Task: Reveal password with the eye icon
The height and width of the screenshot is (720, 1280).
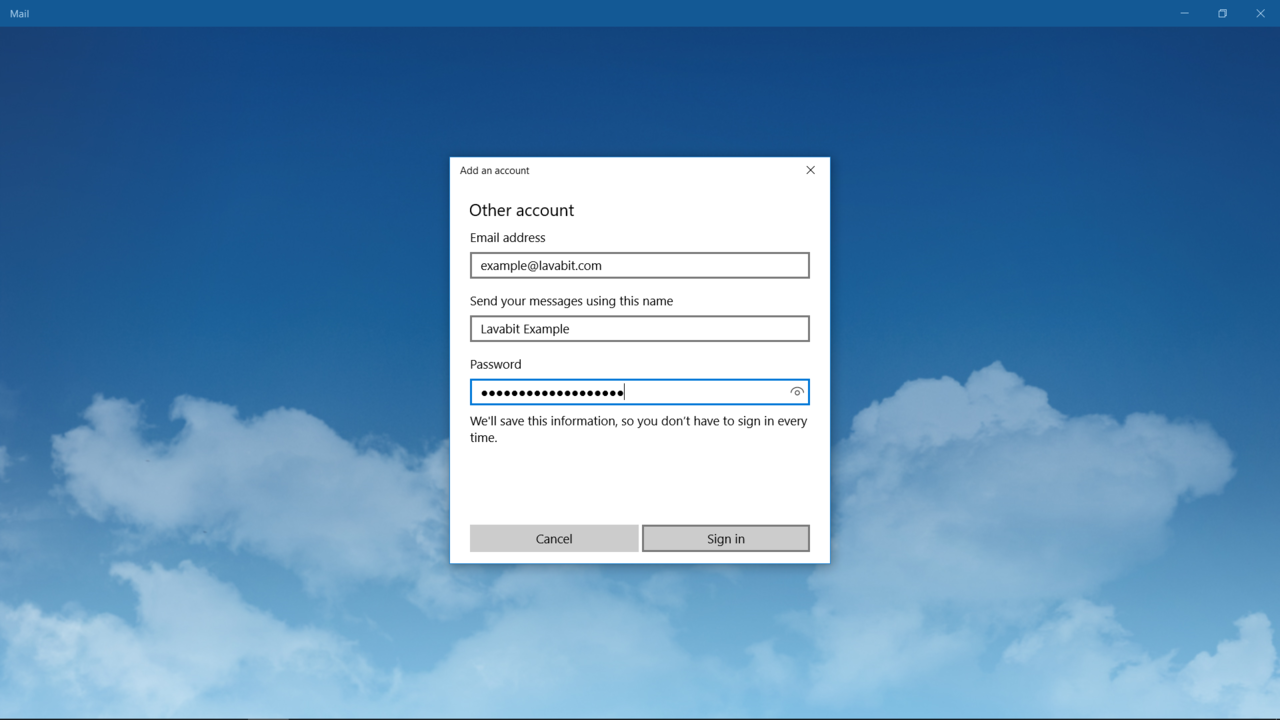Action: pyautogui.click(x=797, y=392)
